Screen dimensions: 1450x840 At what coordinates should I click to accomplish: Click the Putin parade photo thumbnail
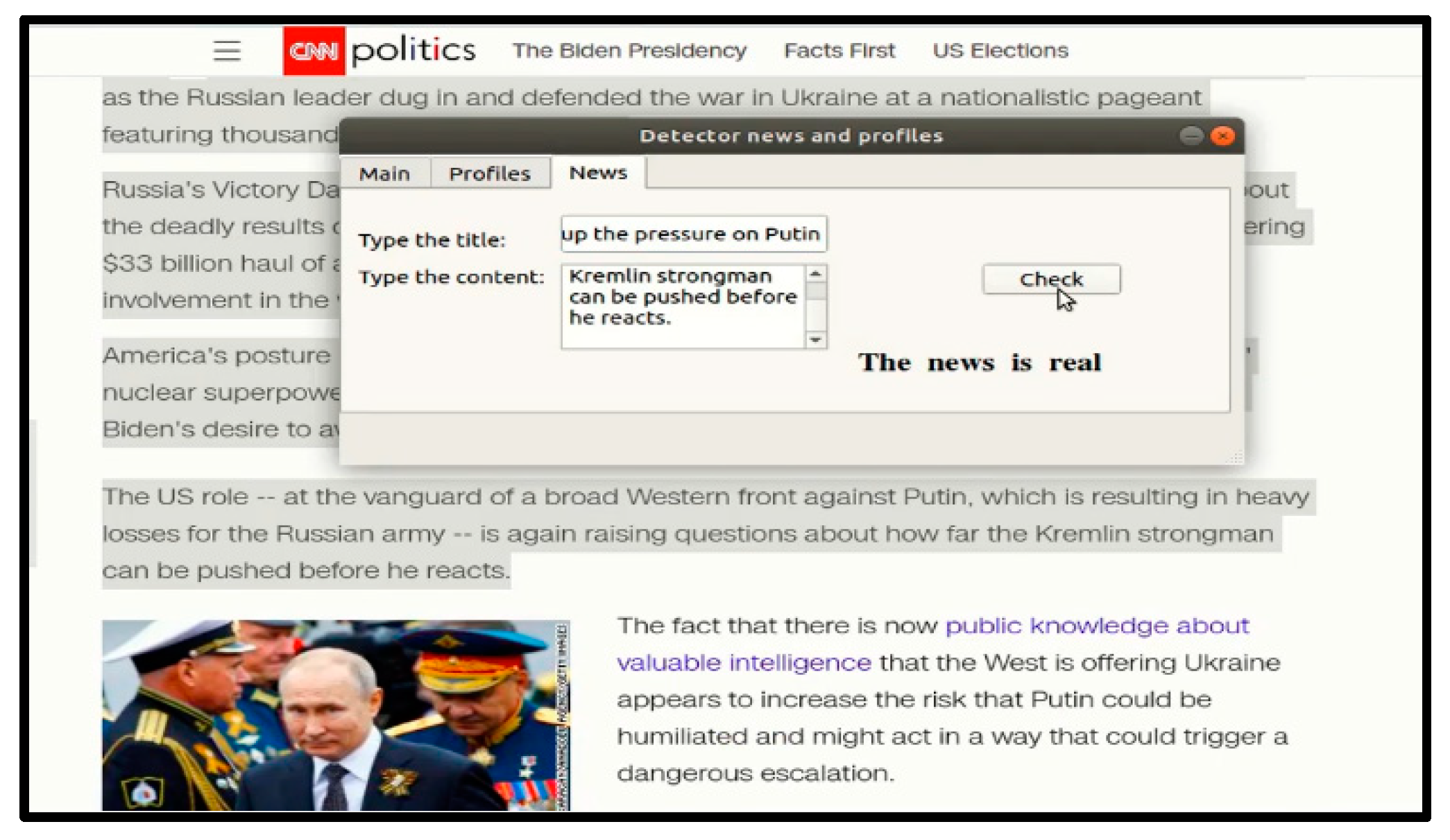point(336,714)
